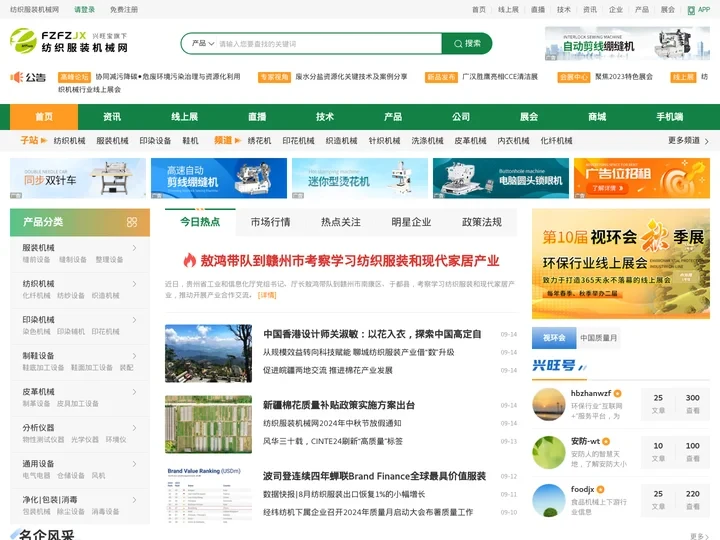Open 安防-wt avatar image
This screenshot has height=540, width=720.
click(548, 452)
